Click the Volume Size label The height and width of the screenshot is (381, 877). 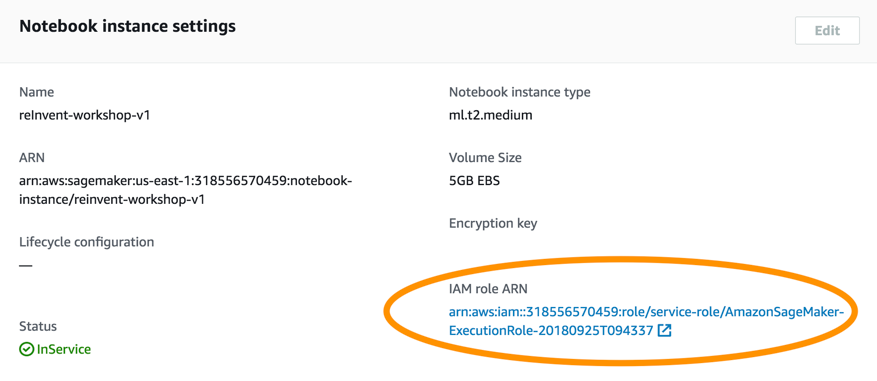point(485,158)
